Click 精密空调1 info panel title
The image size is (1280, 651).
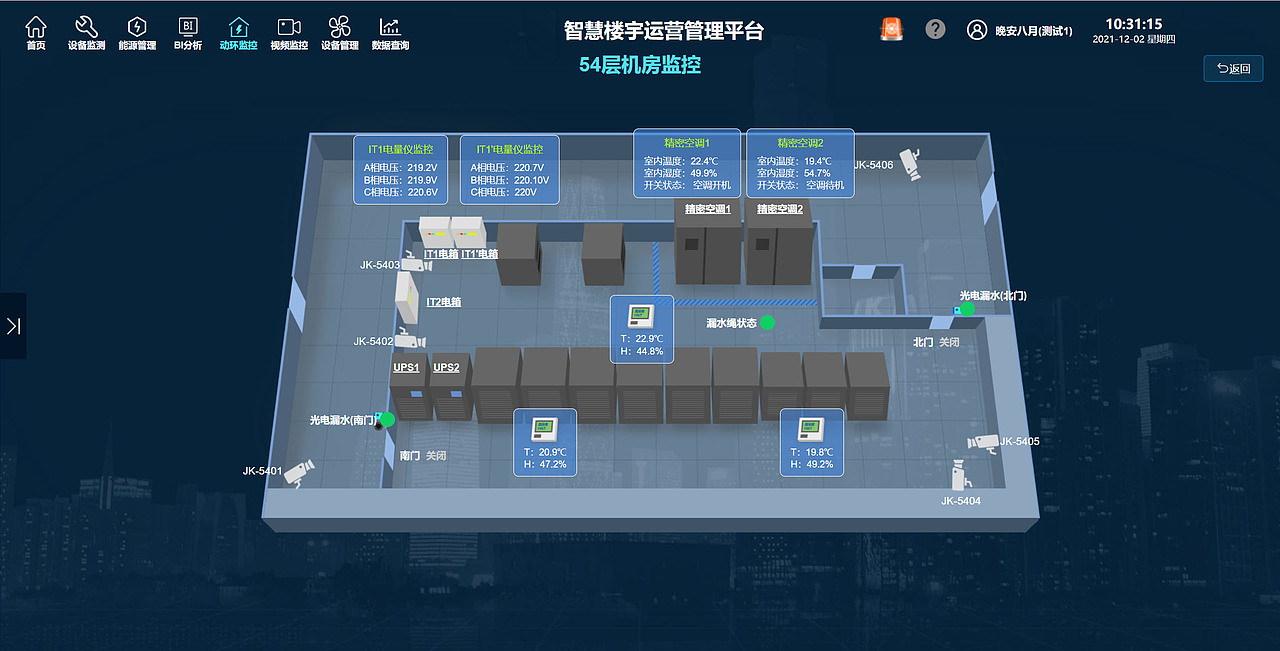click(686, 142)
